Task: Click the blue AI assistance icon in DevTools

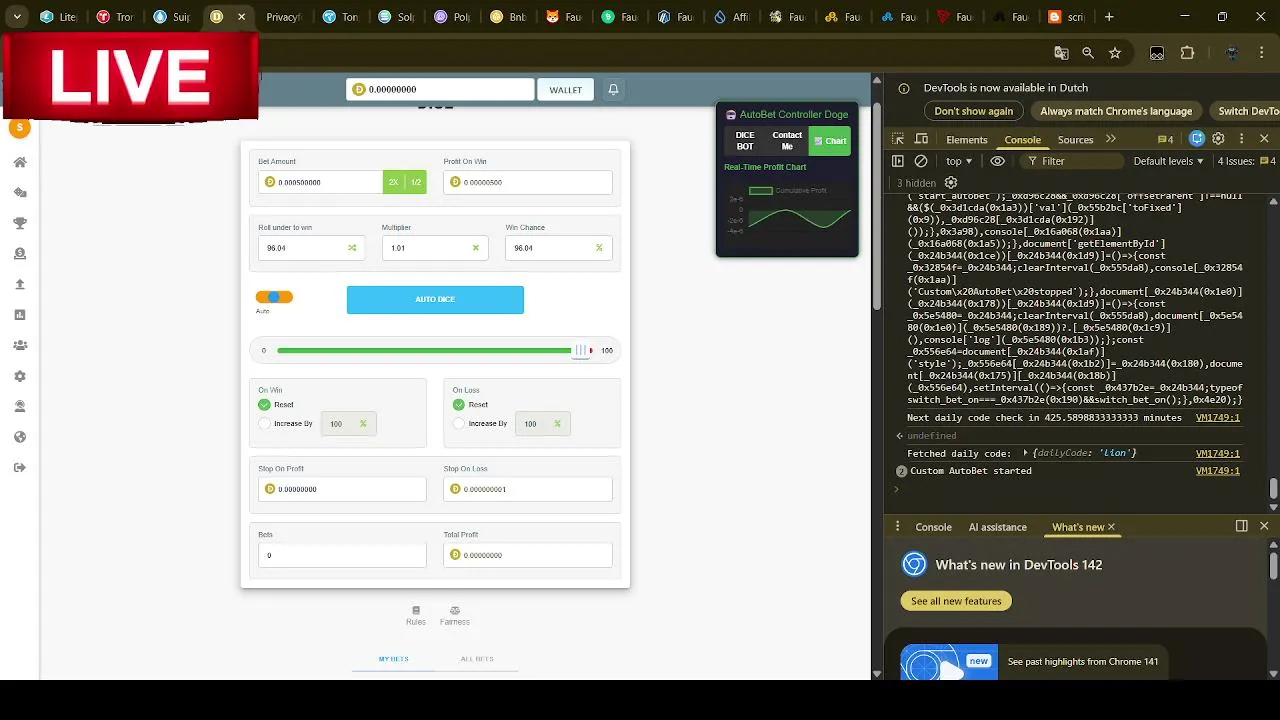Action: tap(1197, 139)
